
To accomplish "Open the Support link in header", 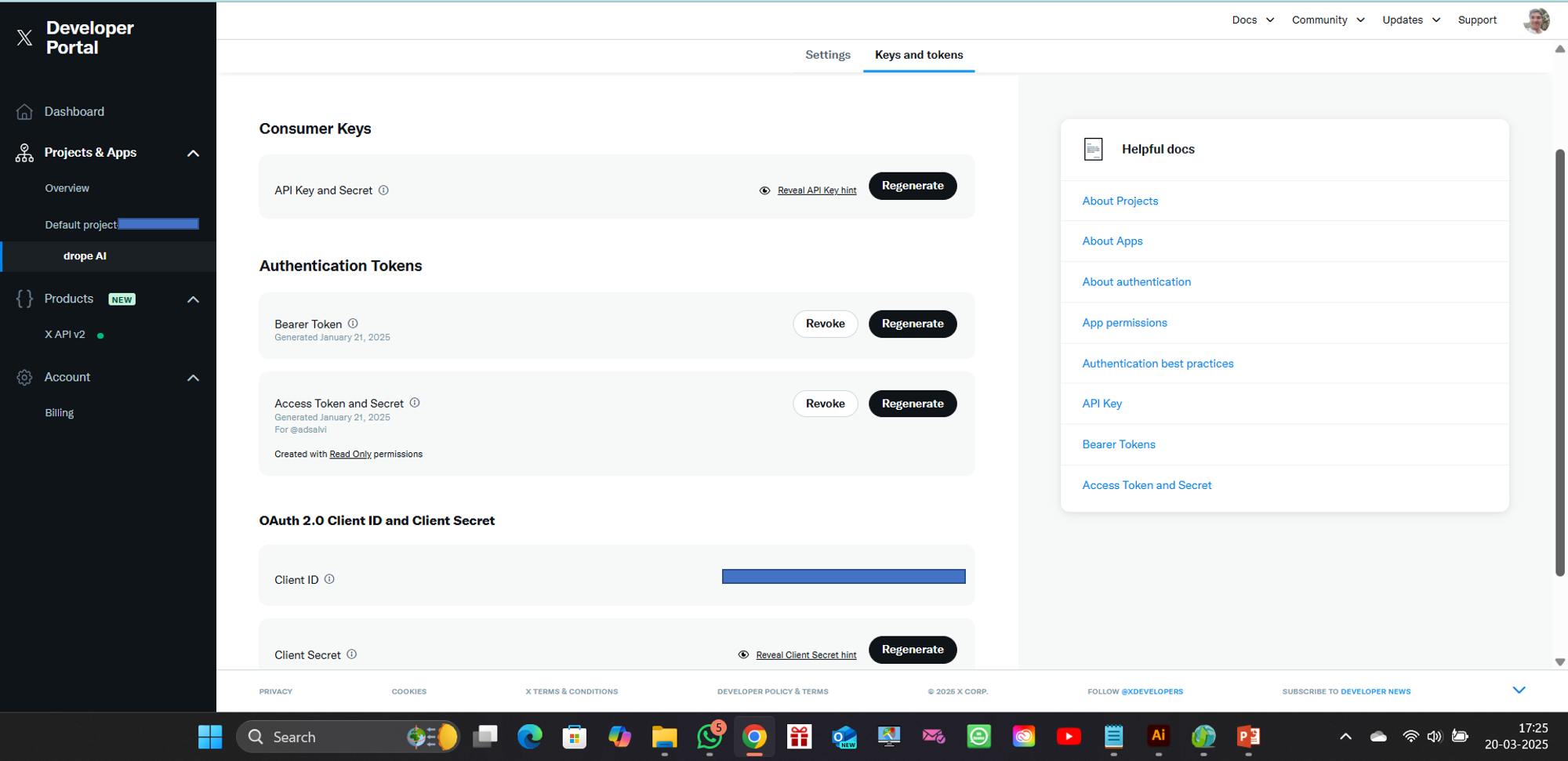I will 1477,20.
